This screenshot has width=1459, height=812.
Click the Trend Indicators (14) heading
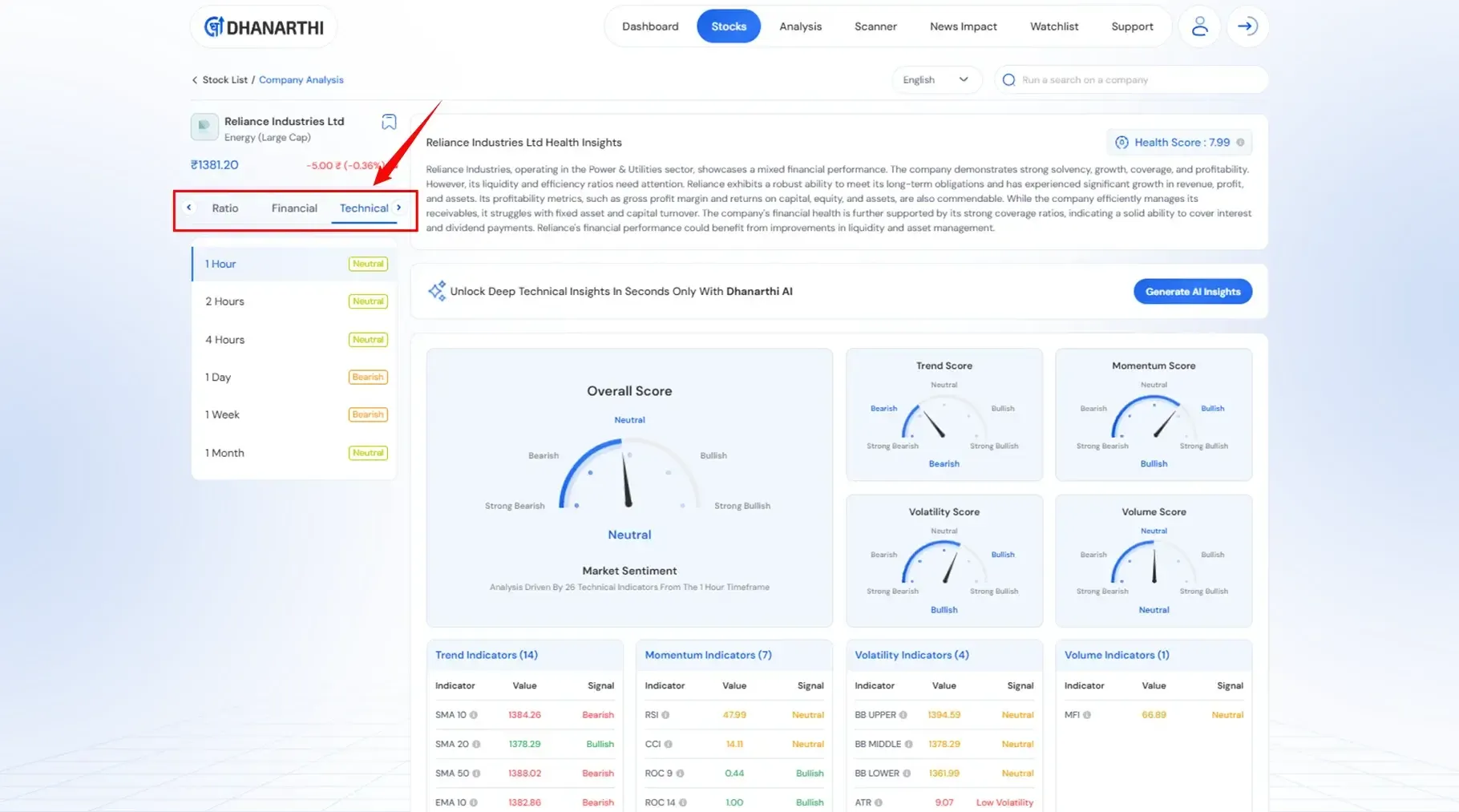[x=486, y=655]
